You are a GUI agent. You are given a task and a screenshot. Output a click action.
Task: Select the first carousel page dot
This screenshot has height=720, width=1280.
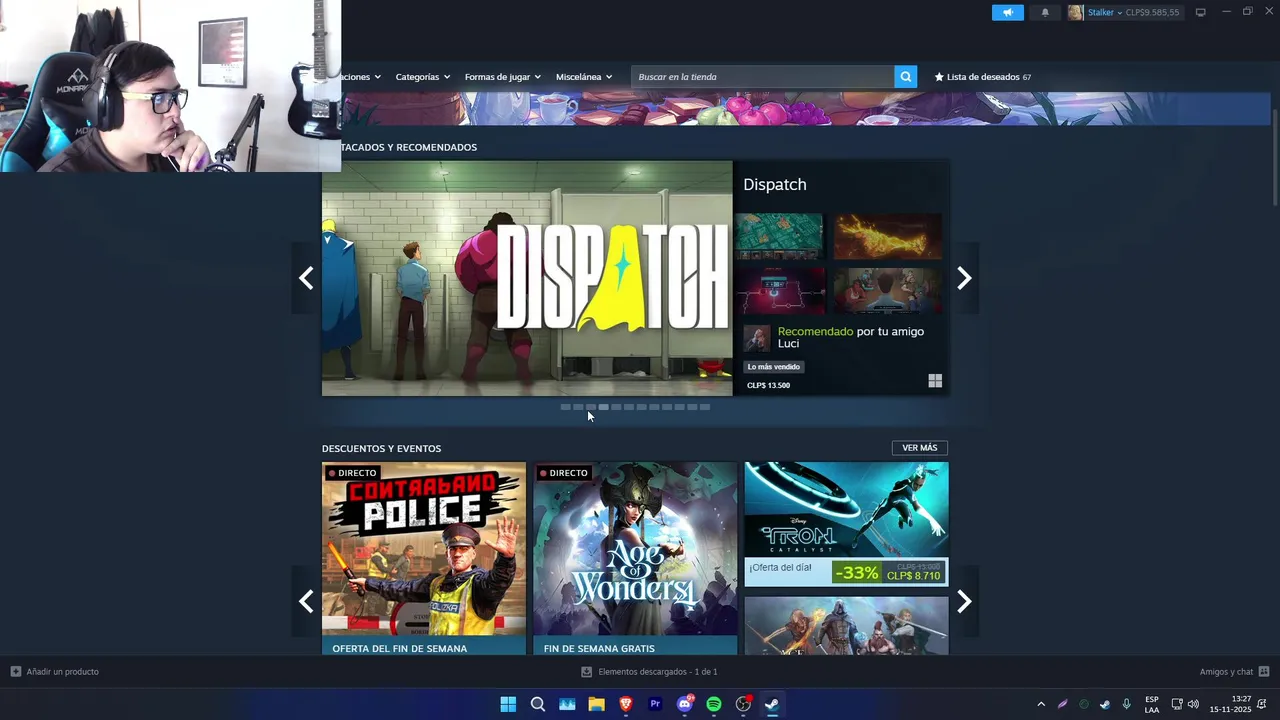point(565,407)
